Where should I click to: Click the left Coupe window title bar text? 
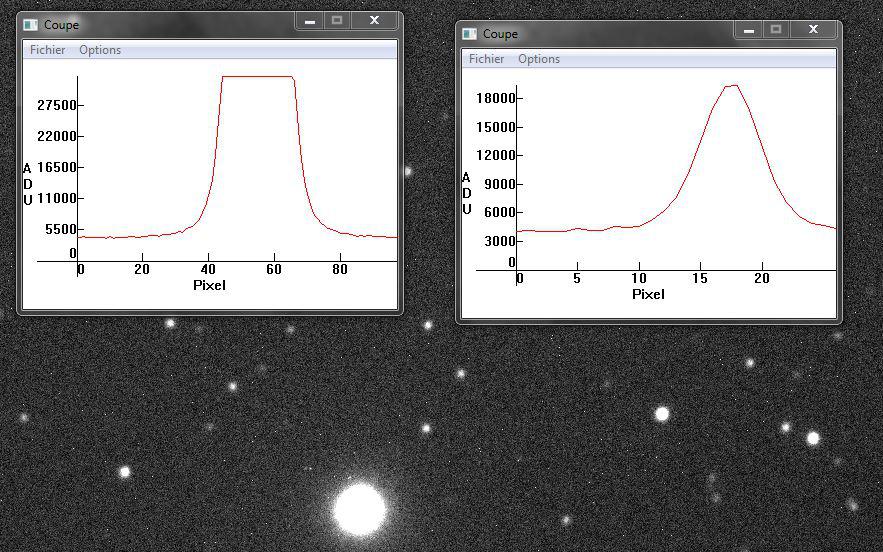pyautogui.click(x=61, y=25)
